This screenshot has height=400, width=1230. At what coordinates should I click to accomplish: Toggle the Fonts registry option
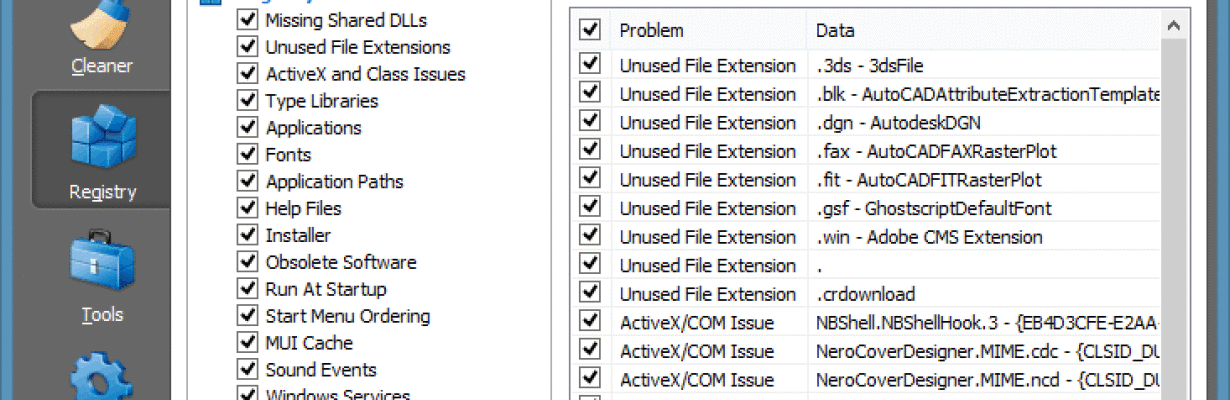[247, 155]
